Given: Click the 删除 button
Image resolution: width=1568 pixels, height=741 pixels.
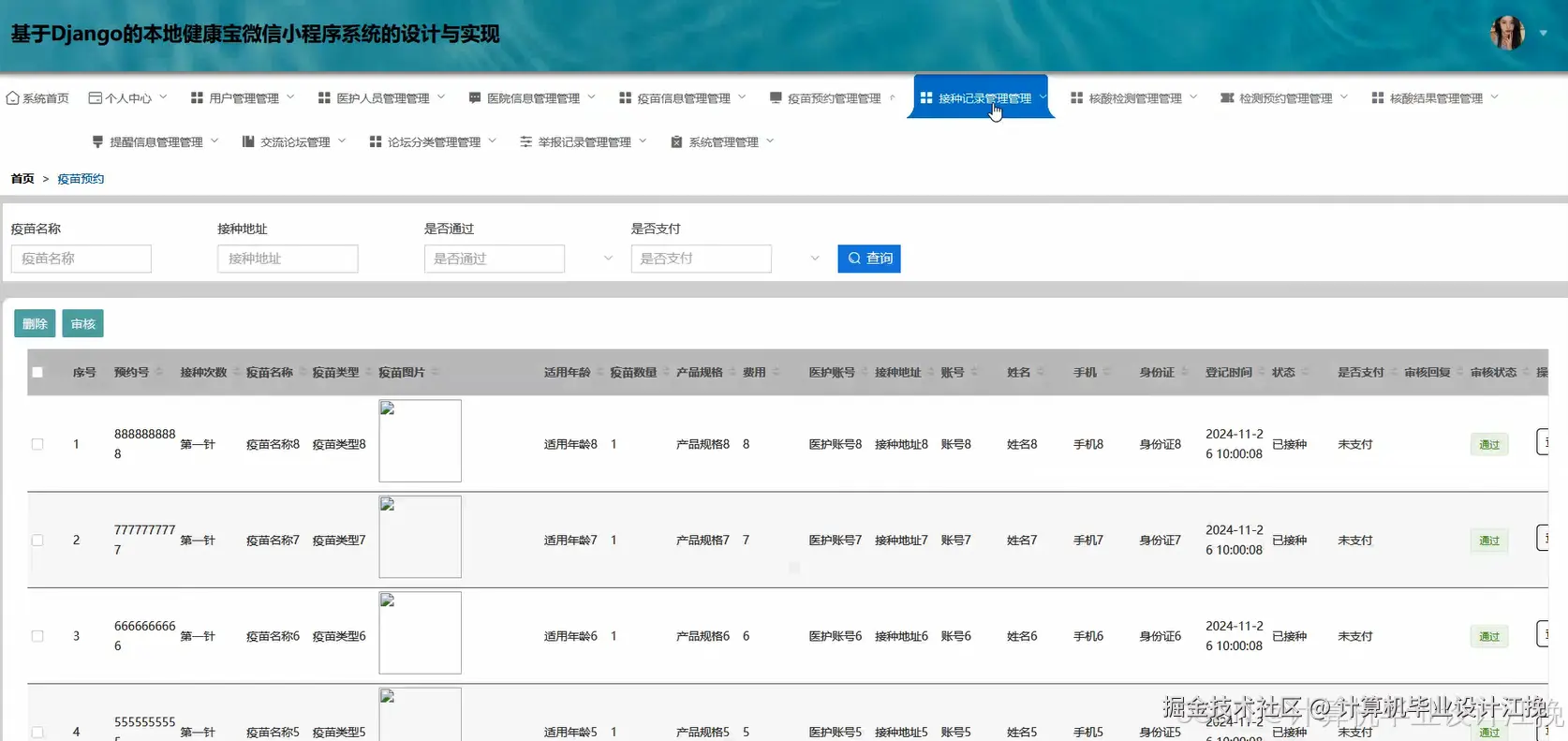Looking at the screenshot, I should (x=35, y=323).
